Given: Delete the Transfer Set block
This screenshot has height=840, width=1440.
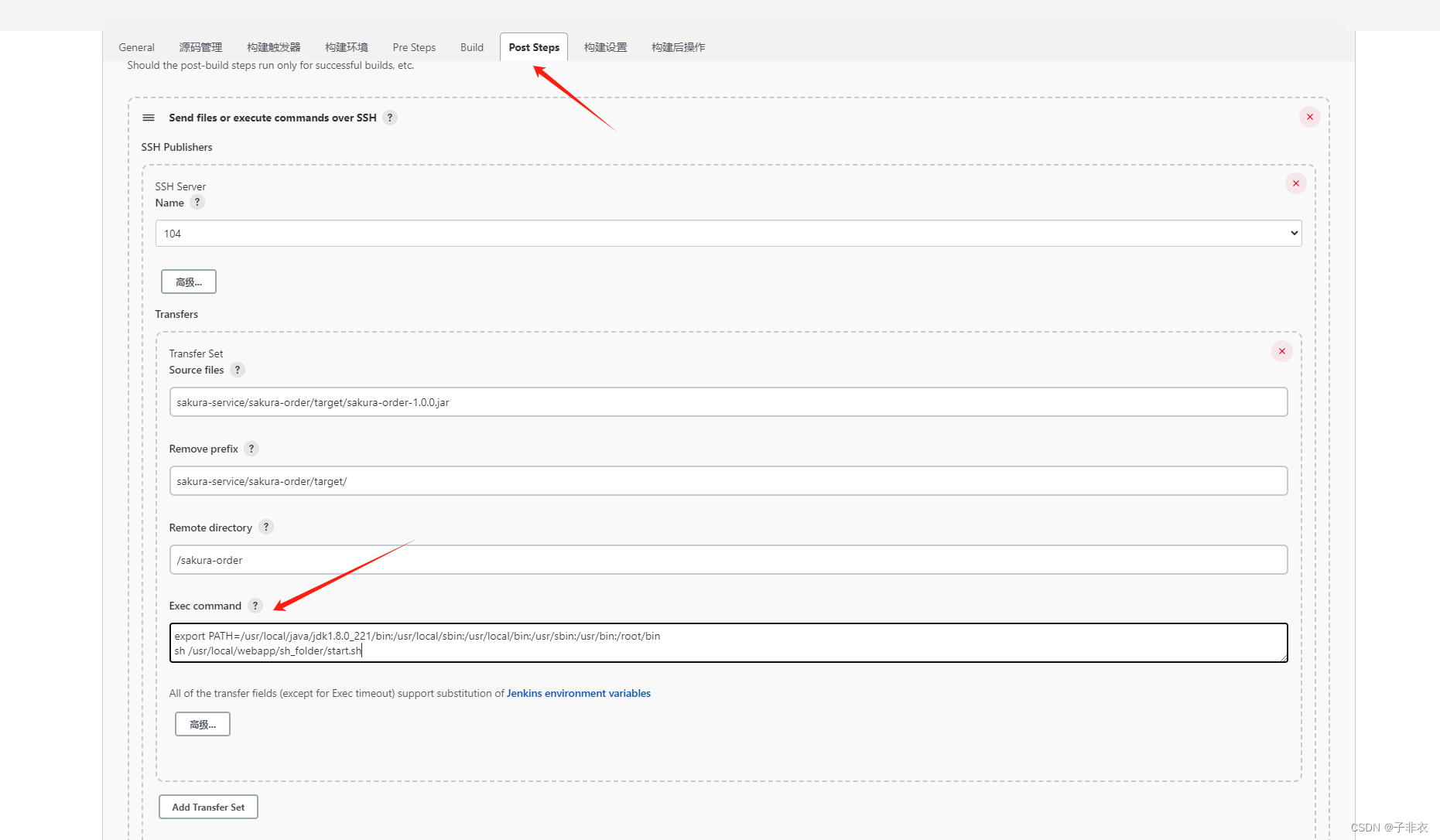Looking at the screenshot, I should click(x=1281, y=351).
